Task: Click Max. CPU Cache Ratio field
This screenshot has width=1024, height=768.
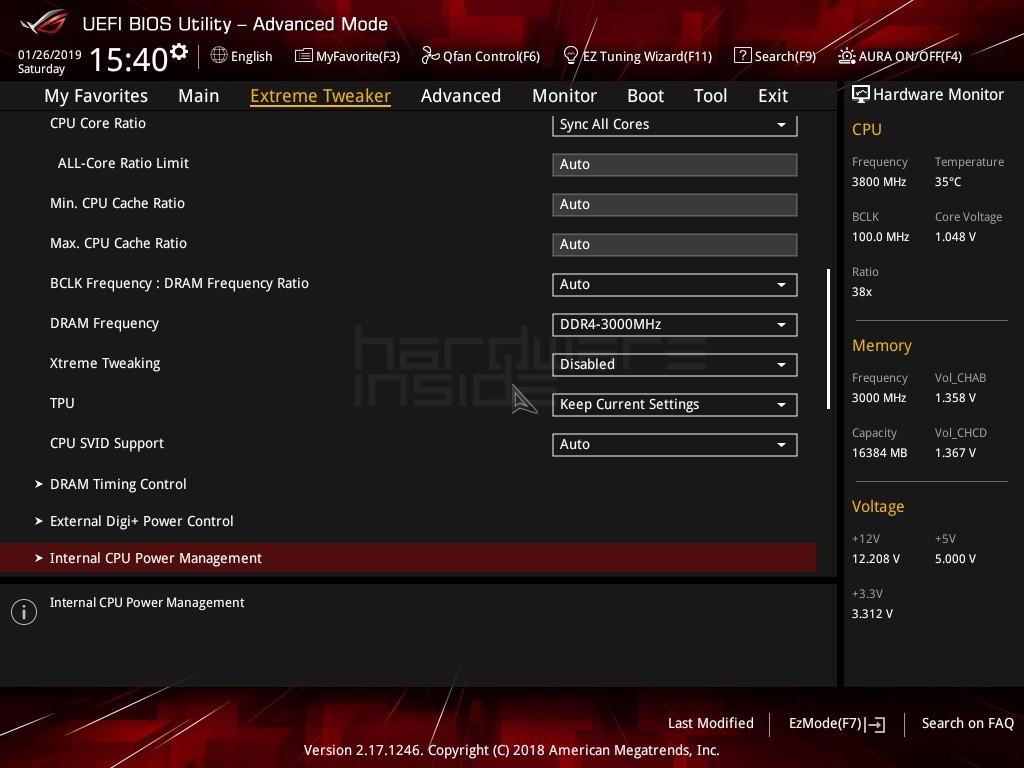Action: coord(675,244)
